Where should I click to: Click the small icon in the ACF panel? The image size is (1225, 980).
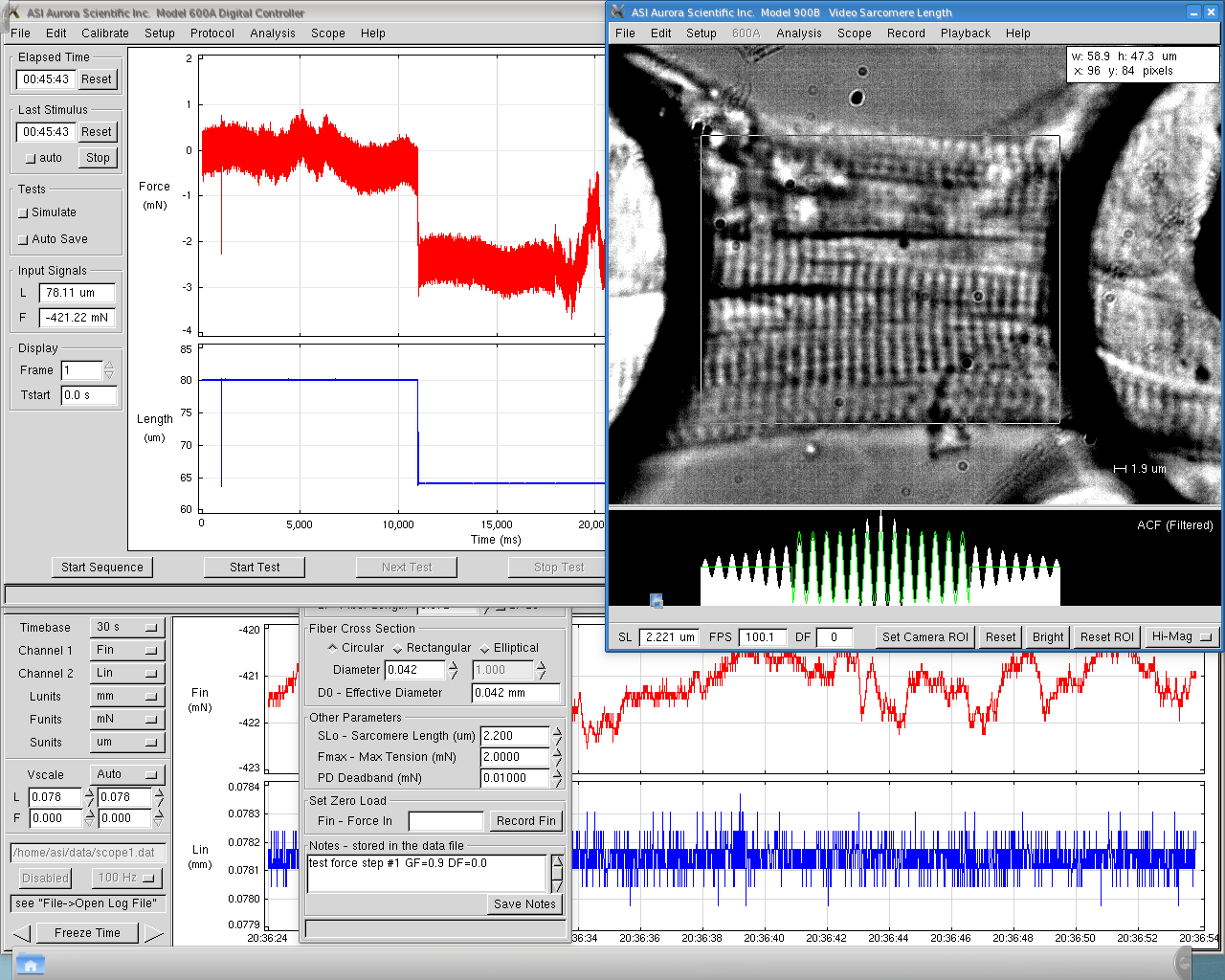[x=657, y=600]
